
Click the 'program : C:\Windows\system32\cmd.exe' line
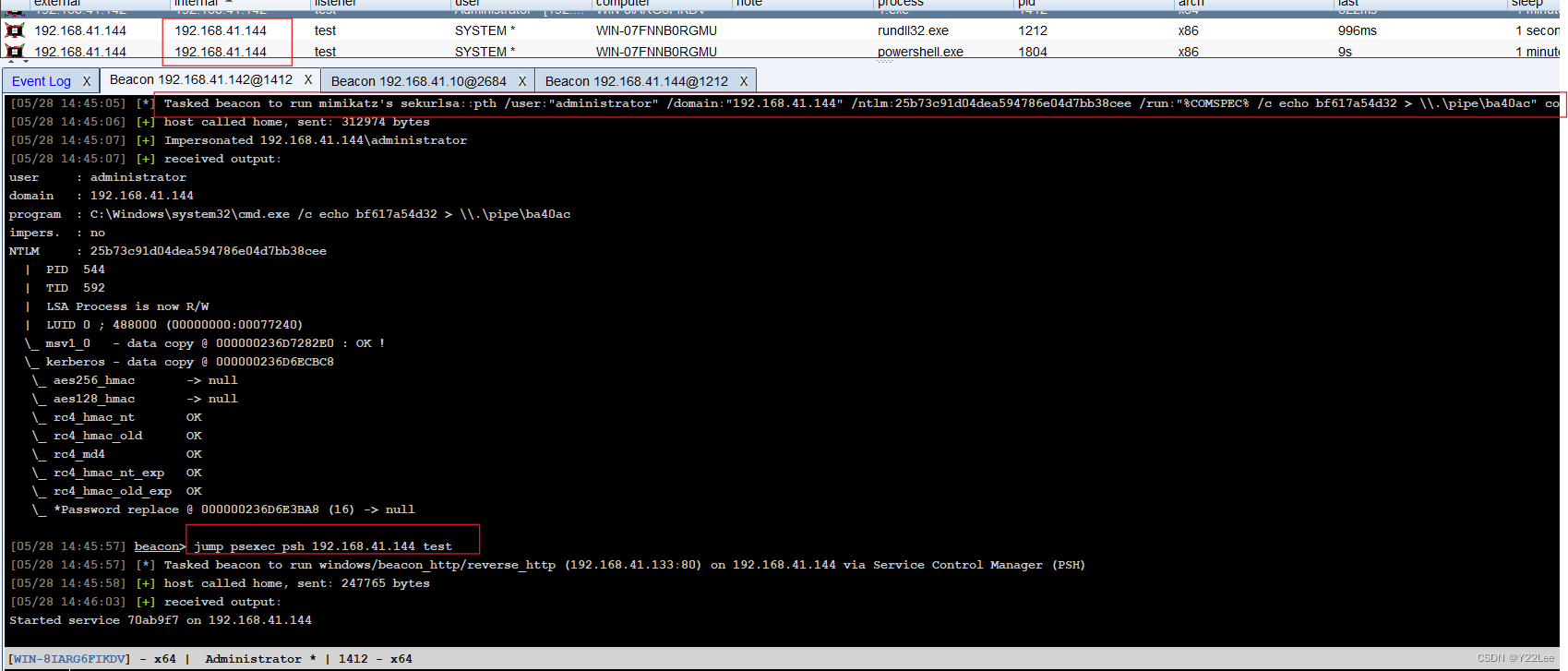(x=290, y=214)
